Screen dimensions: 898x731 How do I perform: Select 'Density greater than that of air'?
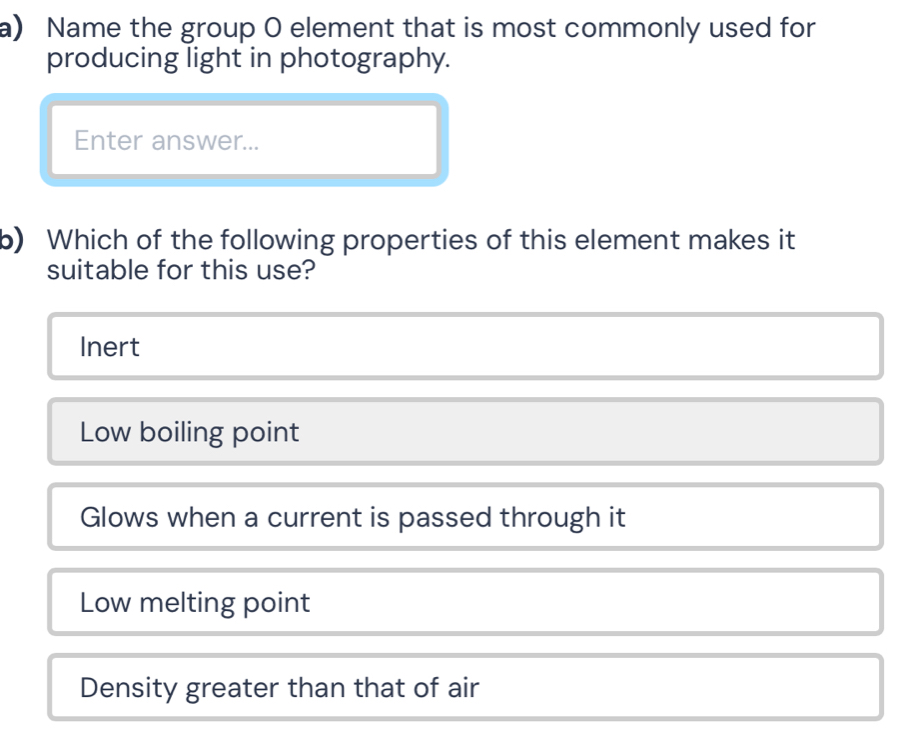tap(465, 687)
